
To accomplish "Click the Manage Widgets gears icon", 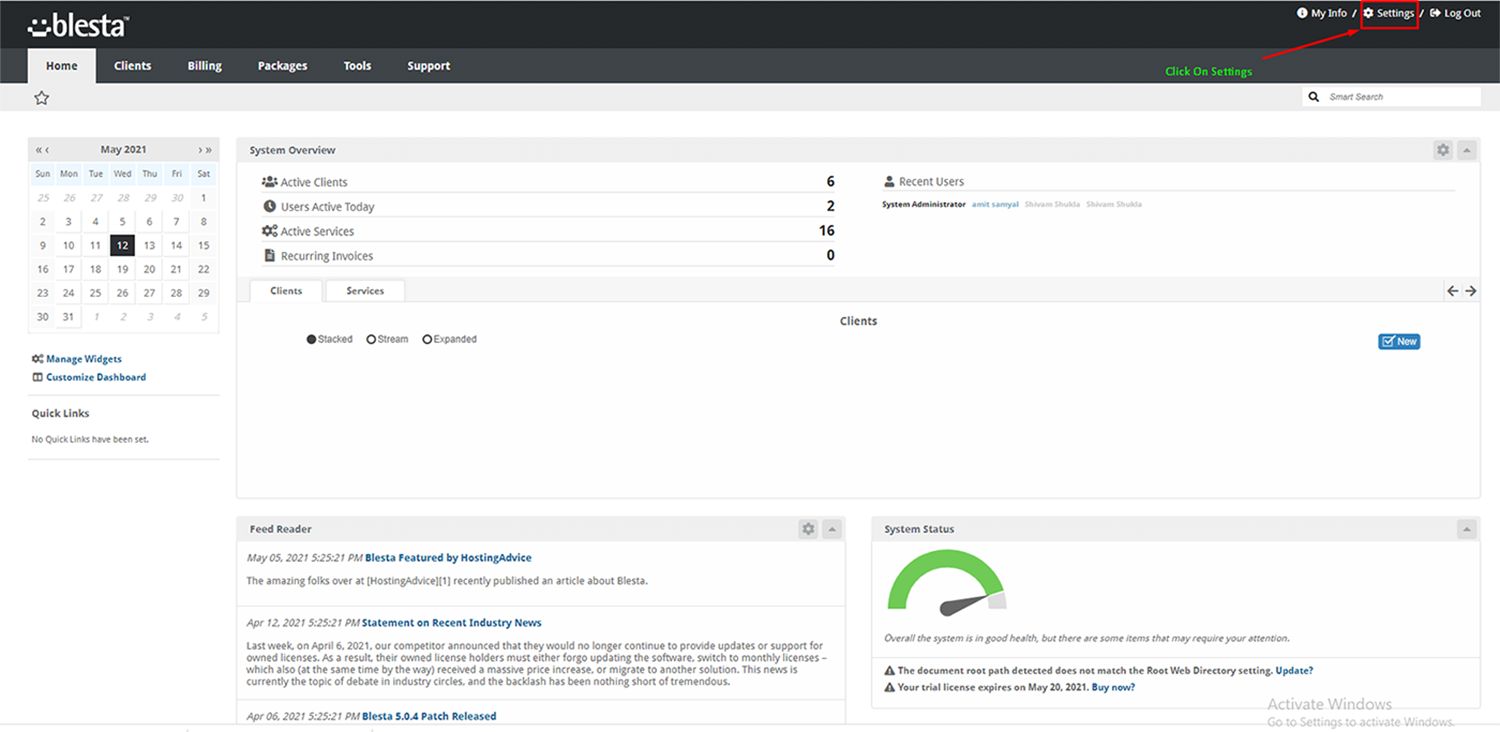I will (x=37, y=359).
